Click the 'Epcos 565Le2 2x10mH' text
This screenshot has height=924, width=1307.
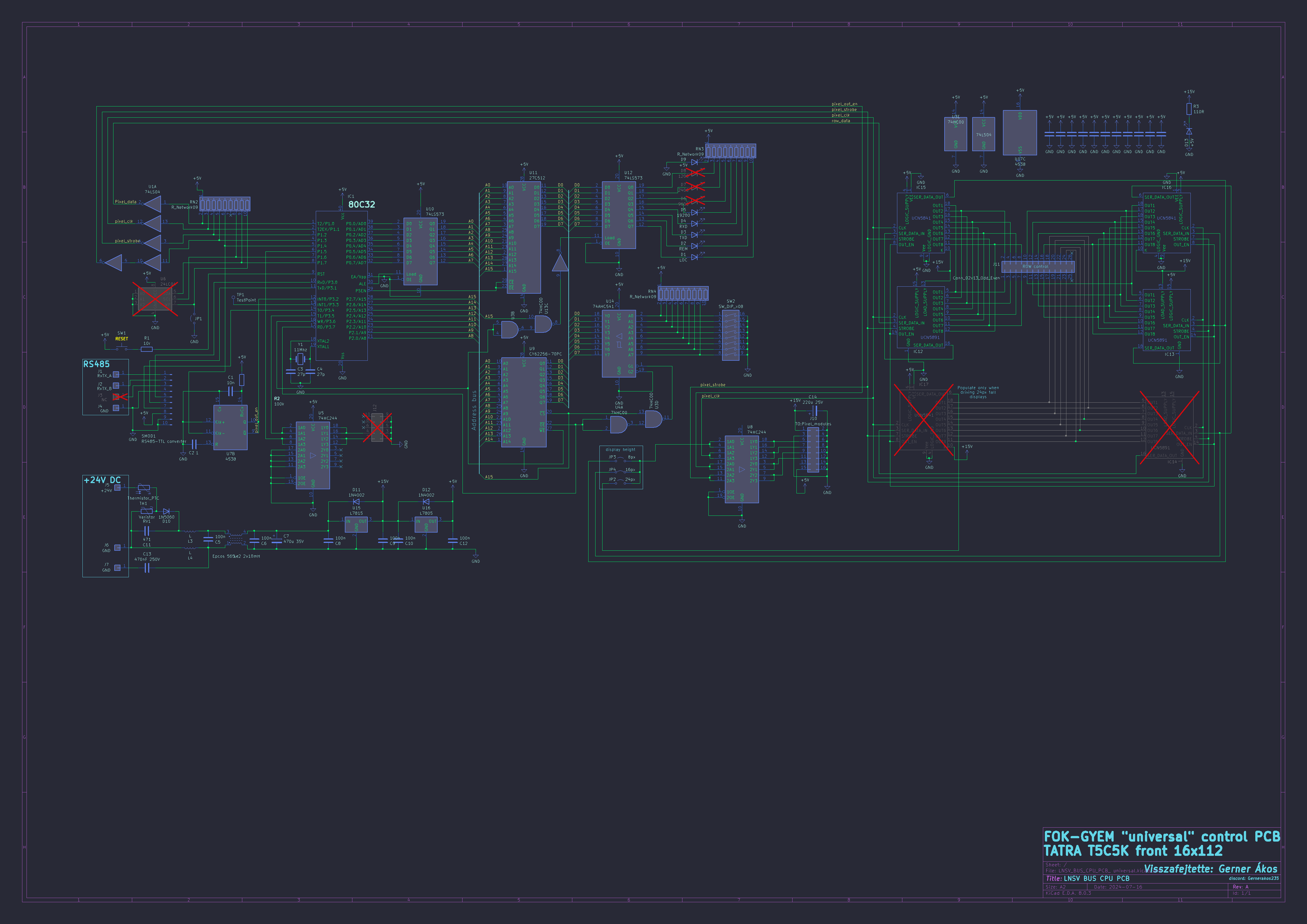(x=236, y=556)
